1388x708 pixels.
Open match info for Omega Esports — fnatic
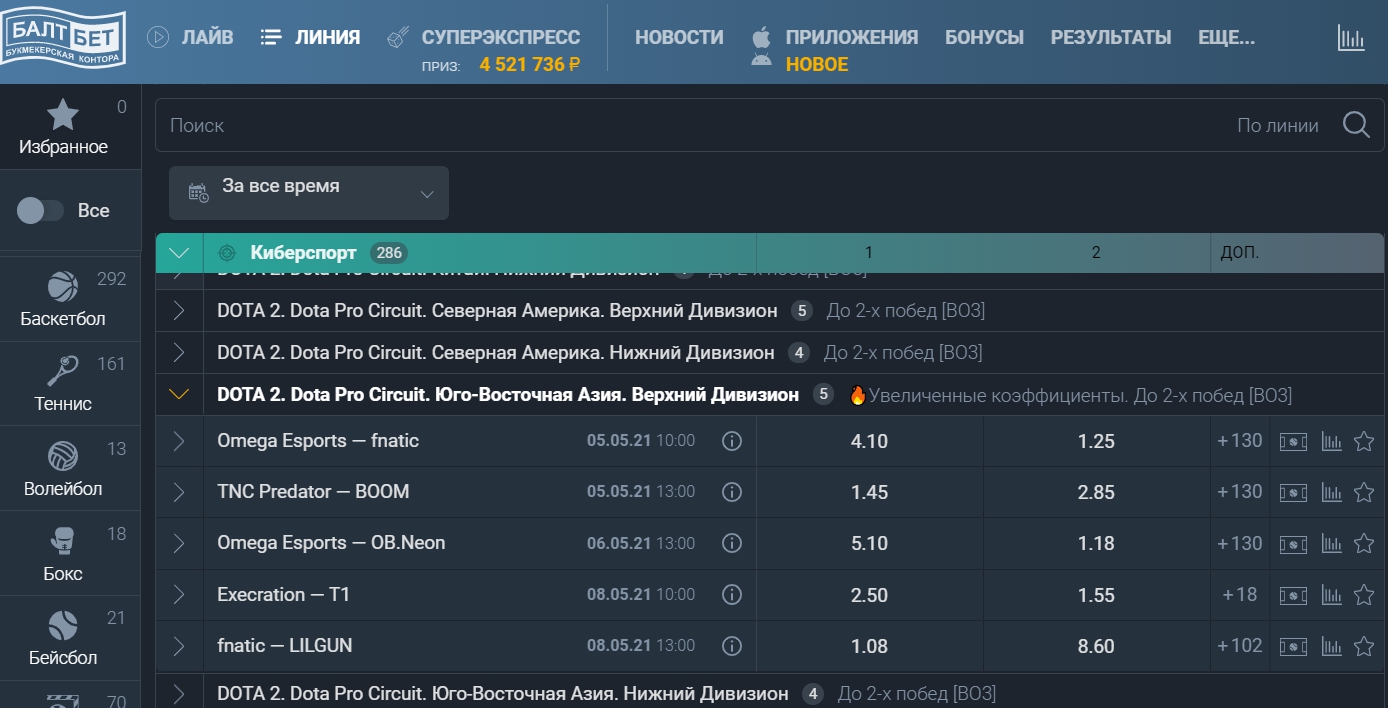point(731,440)
